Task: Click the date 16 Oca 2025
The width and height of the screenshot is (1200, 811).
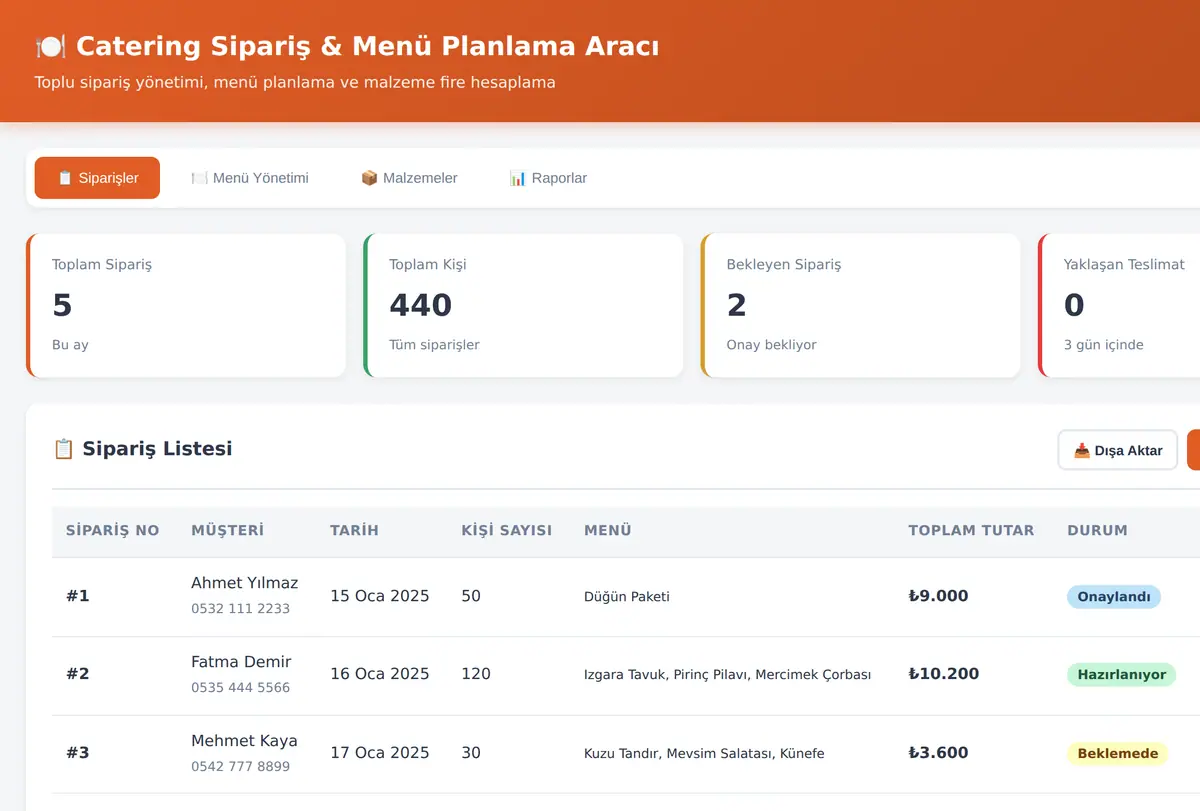Action: coord(380,674)
